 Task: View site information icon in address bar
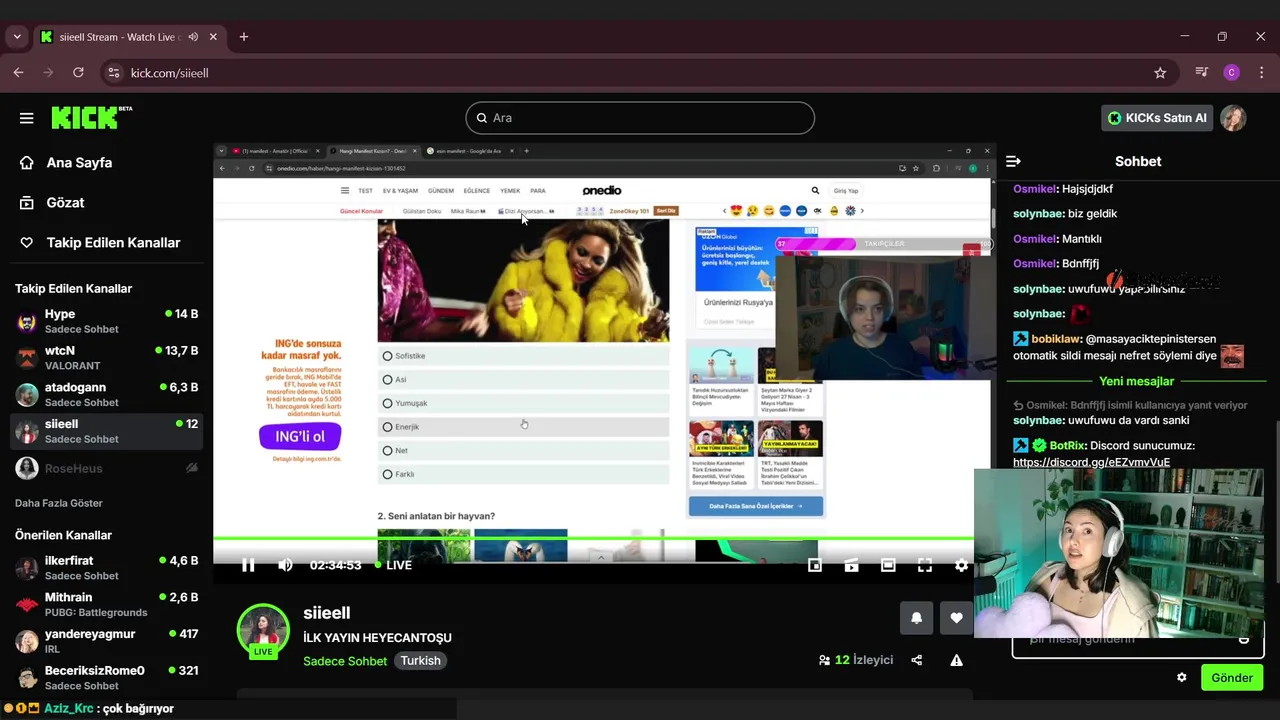tap(114, 73)
